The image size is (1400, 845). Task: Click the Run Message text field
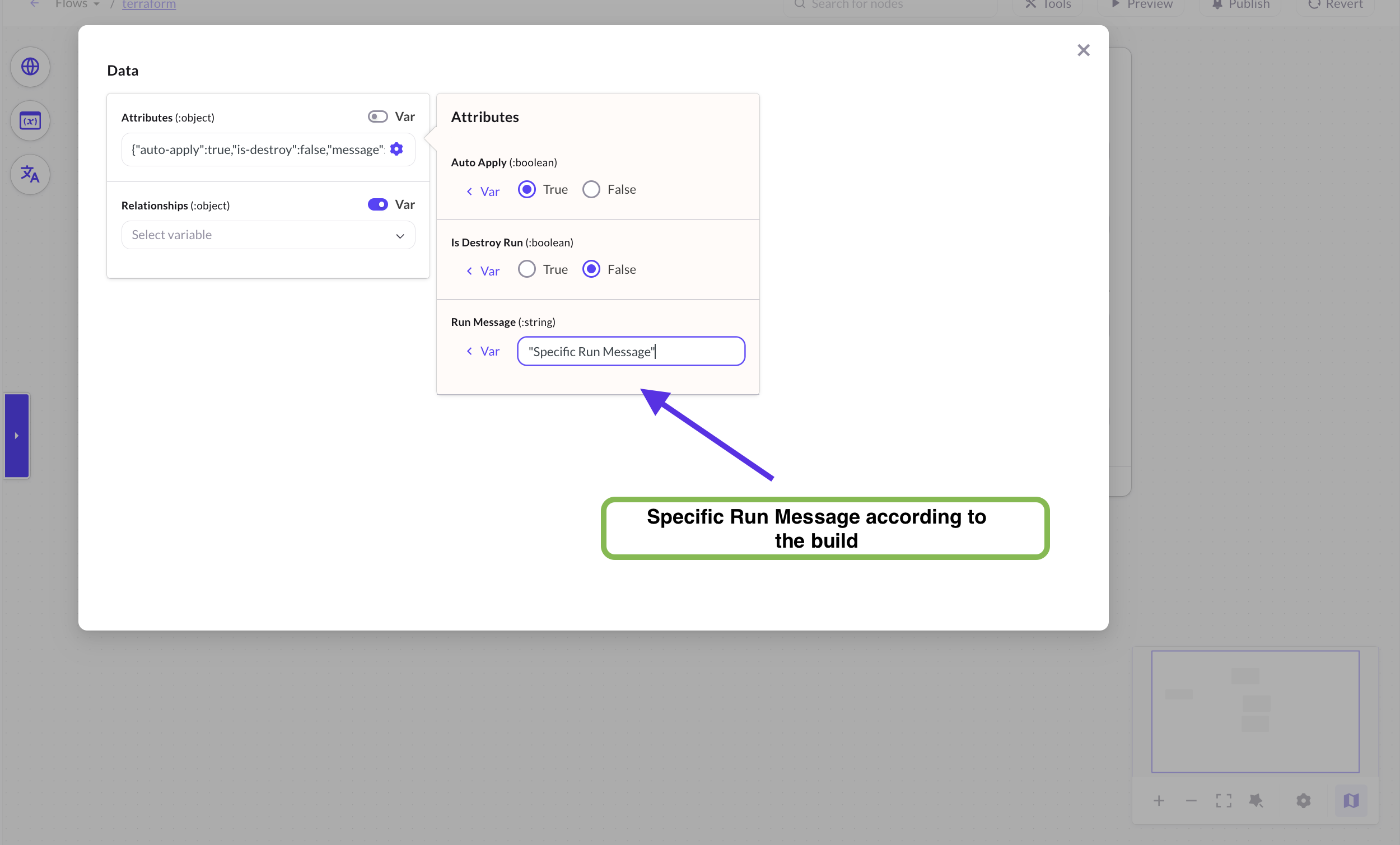(631, 351)
